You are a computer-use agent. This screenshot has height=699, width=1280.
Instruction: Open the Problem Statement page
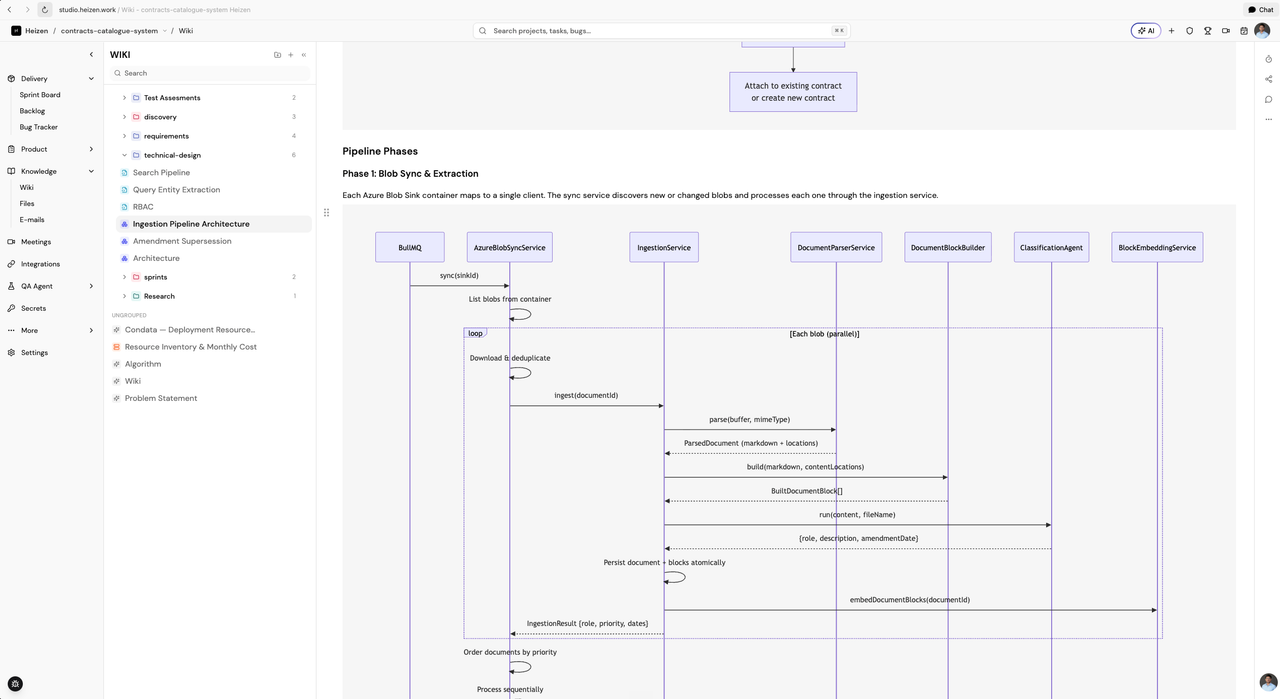(161, 398)
